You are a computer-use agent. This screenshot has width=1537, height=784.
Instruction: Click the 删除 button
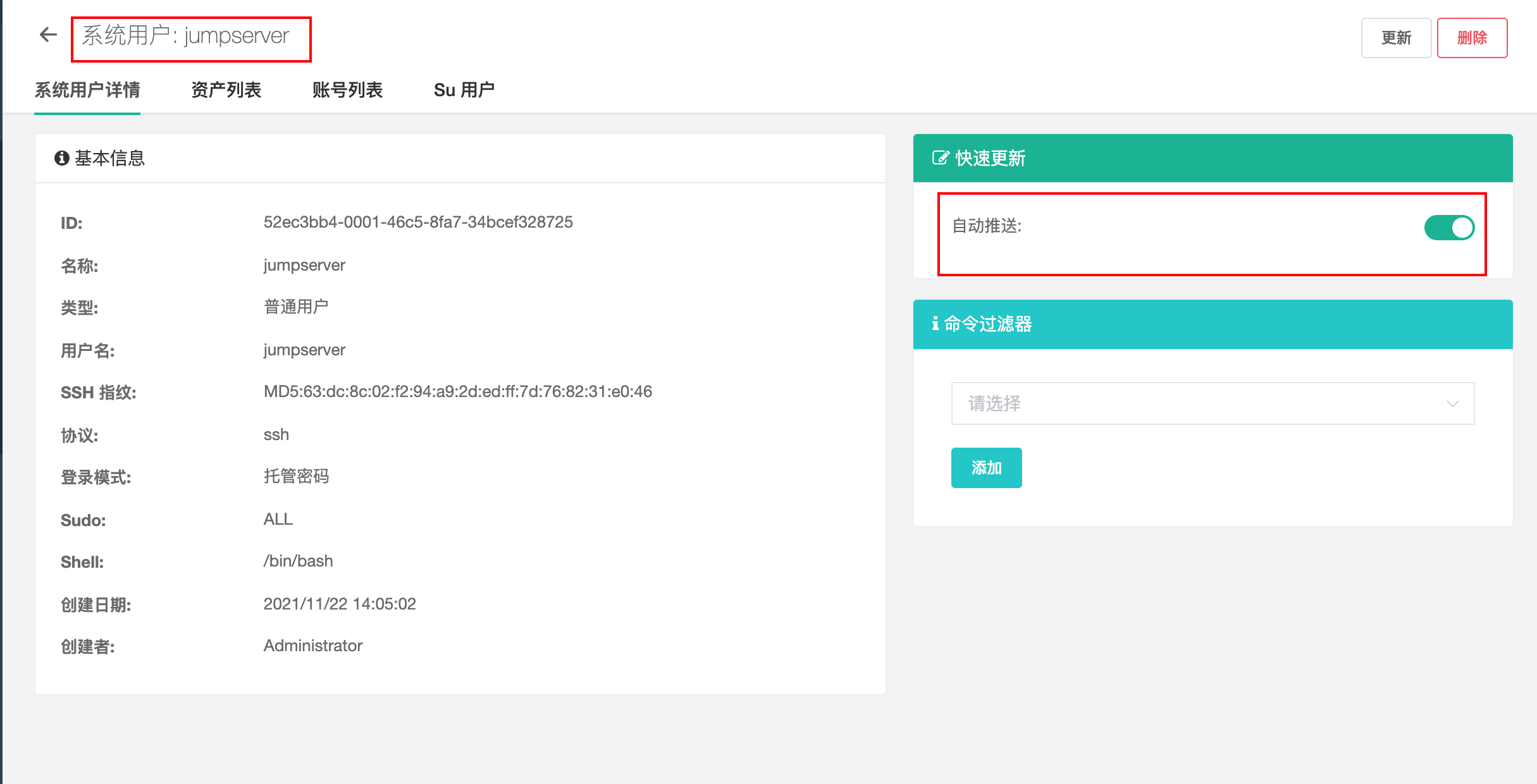click(1472, 38)
